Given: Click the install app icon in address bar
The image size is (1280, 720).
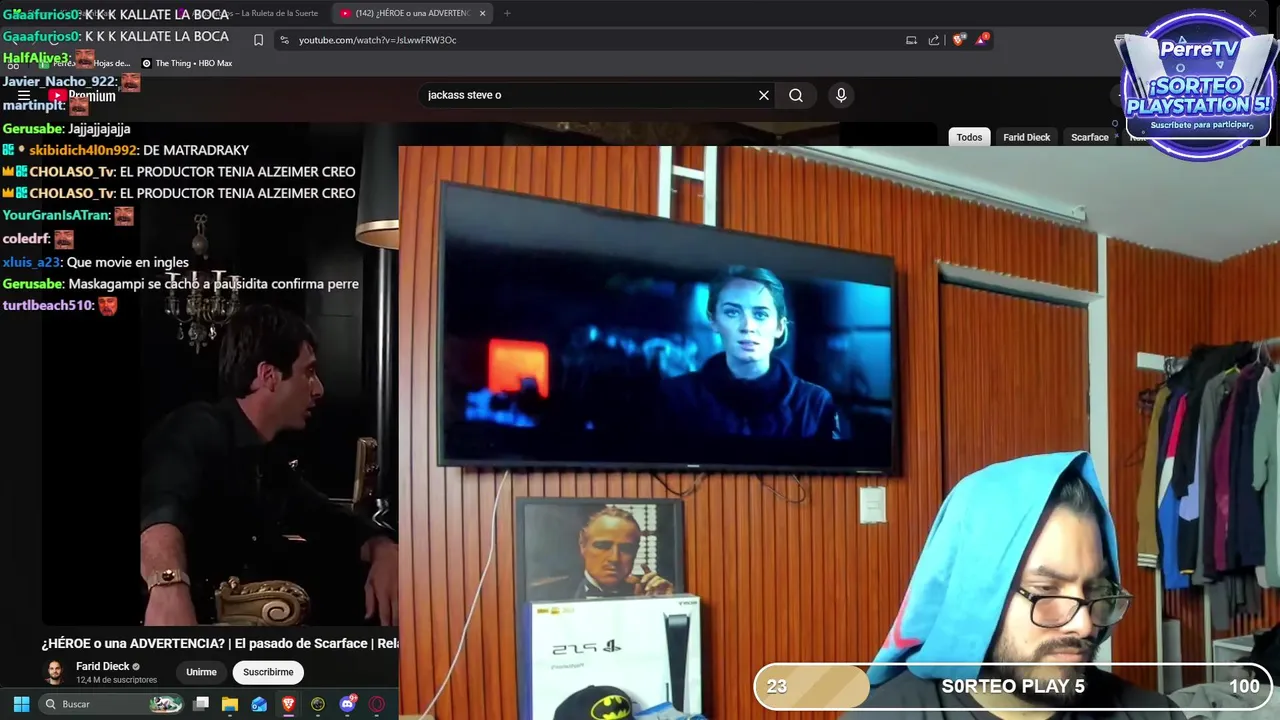Looking at the screenshot, I should pyautogui.click(x=911, y=40).
